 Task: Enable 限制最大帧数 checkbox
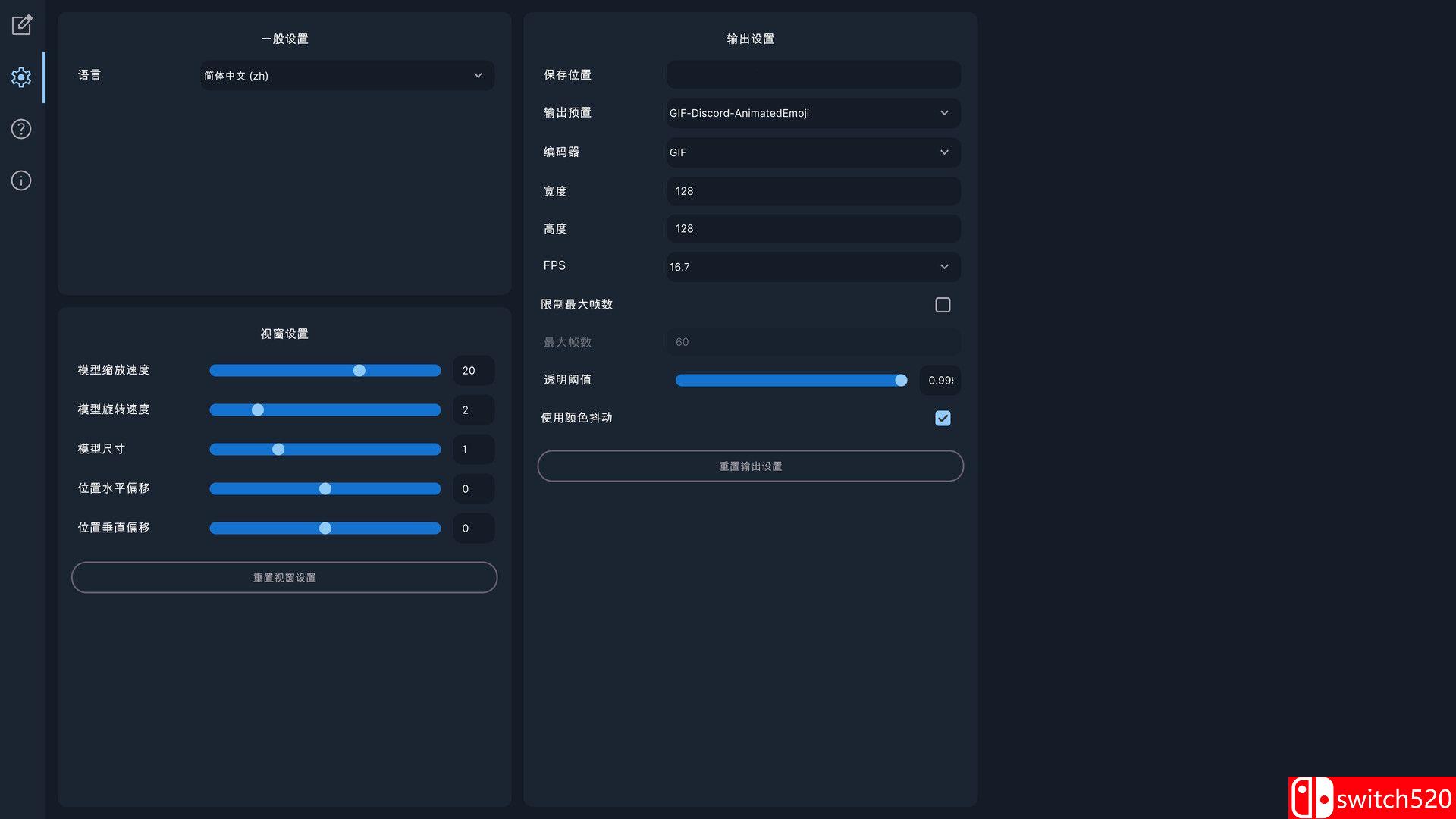943,304
